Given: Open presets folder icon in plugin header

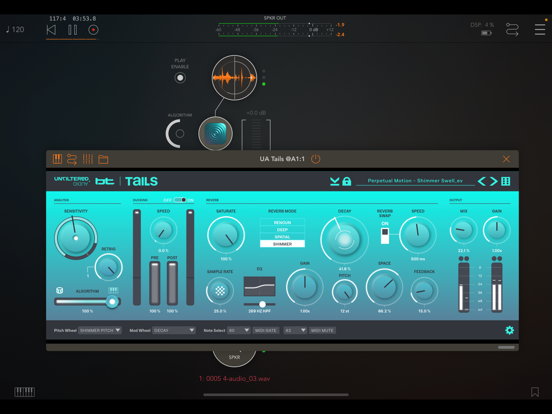Looking at the screenshot, I should tap(103, 159).
